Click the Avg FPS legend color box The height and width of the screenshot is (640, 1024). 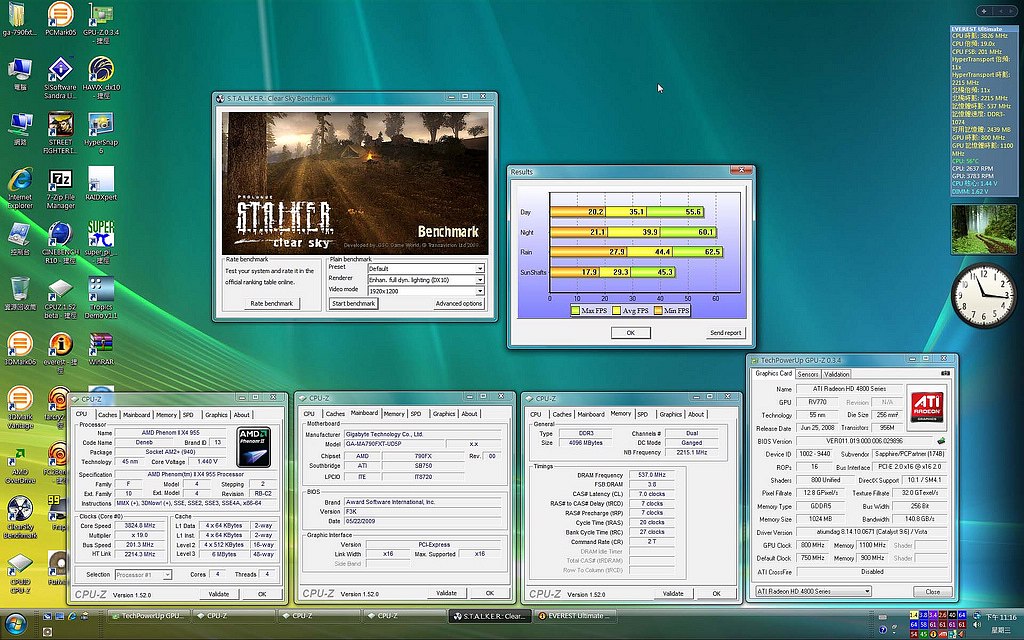point(616,311)
